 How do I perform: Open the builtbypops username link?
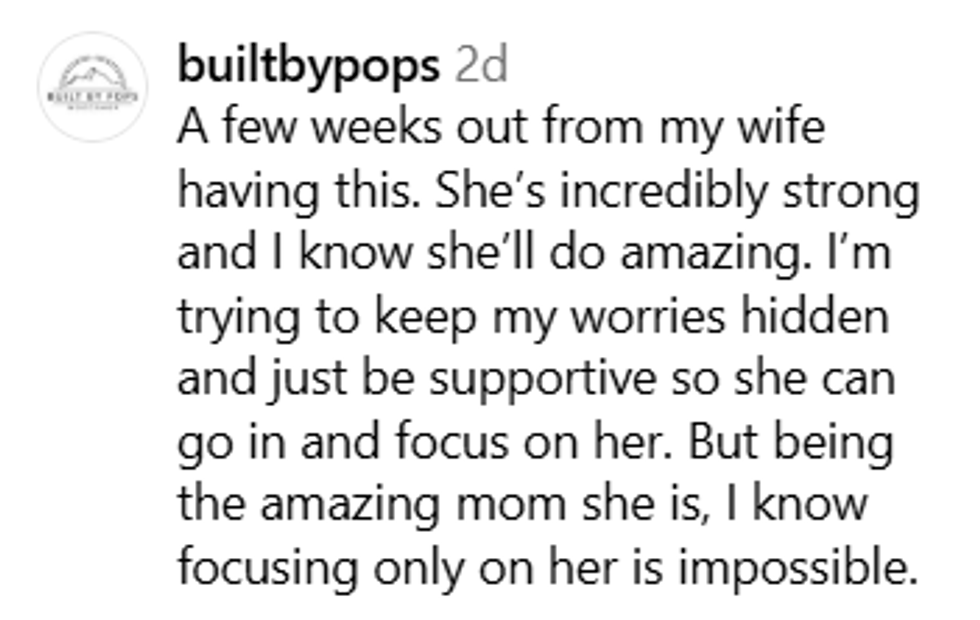pyautogui.click(x=307, y=66)
